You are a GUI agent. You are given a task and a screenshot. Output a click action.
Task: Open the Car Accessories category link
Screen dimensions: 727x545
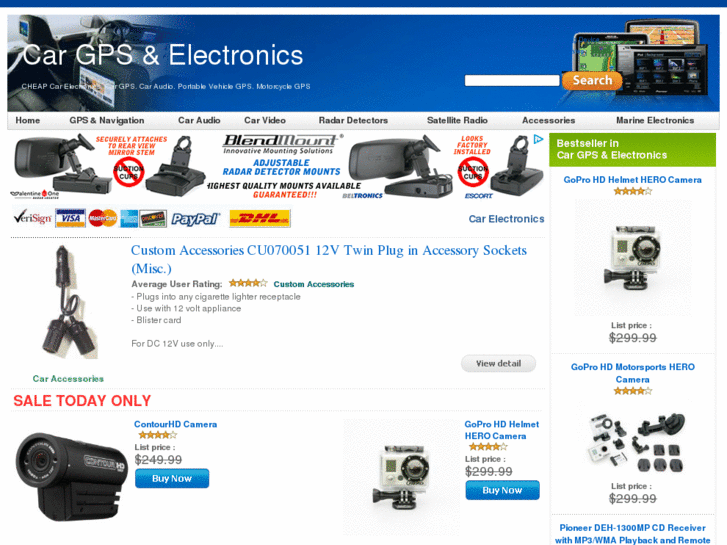tap(68, 379)
